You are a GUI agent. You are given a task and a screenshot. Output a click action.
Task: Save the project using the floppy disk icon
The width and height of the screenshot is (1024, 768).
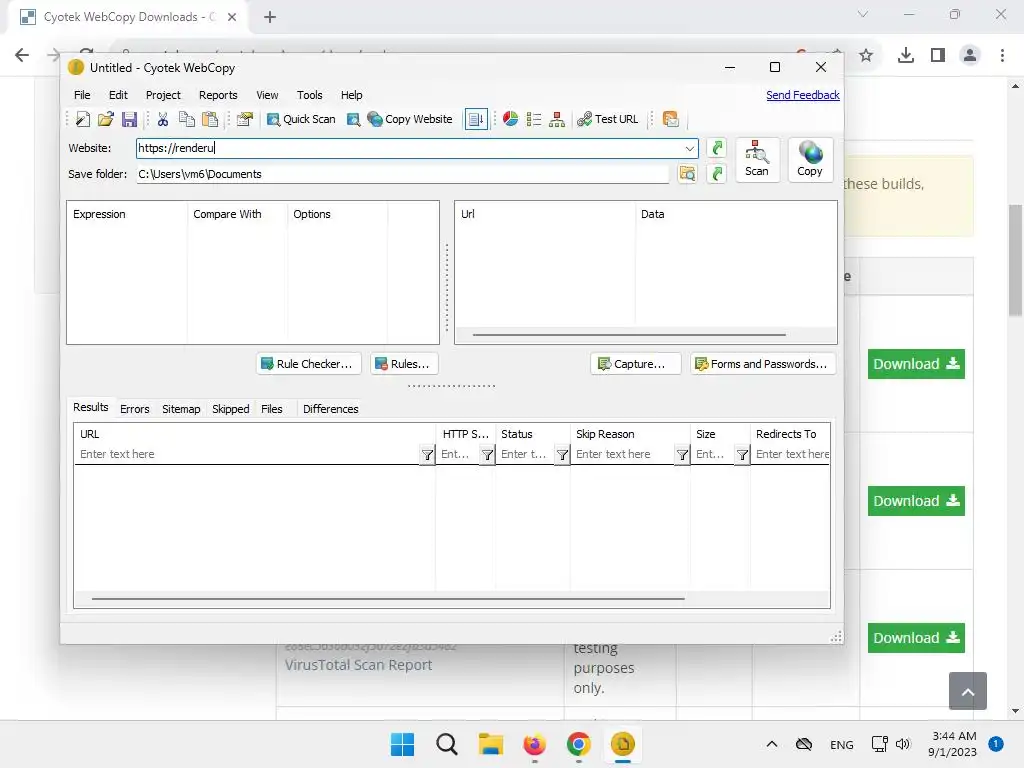[x=129, y=120]
